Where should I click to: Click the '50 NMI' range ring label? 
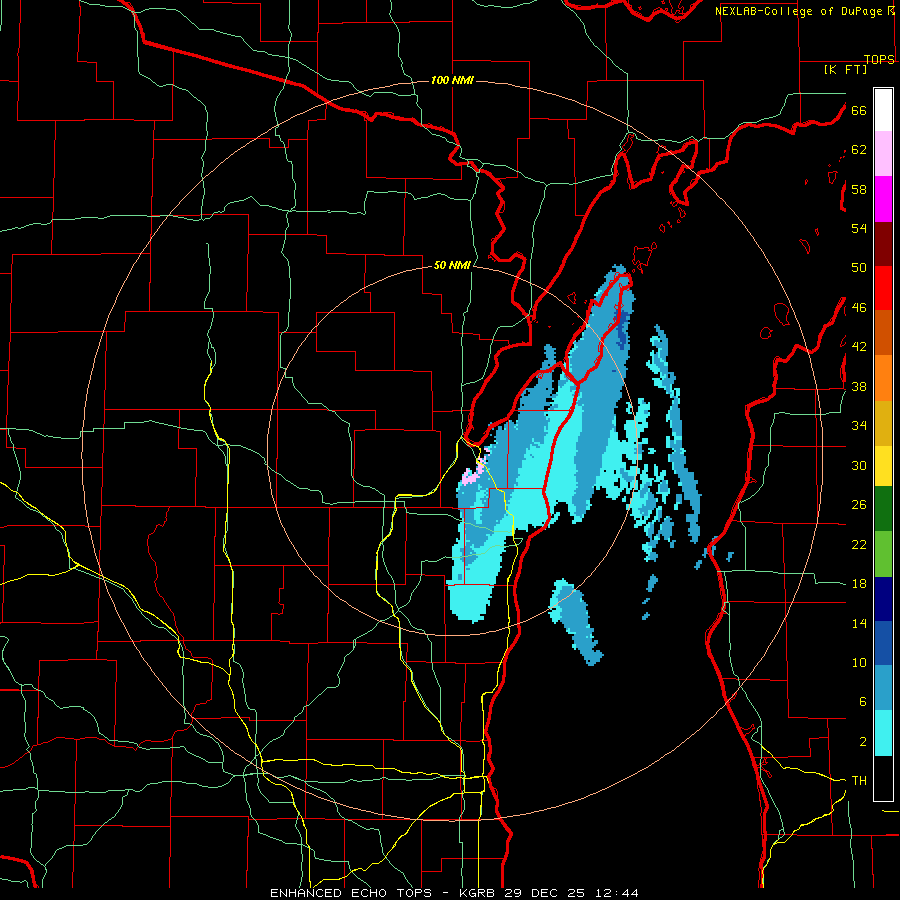(452, 265)
